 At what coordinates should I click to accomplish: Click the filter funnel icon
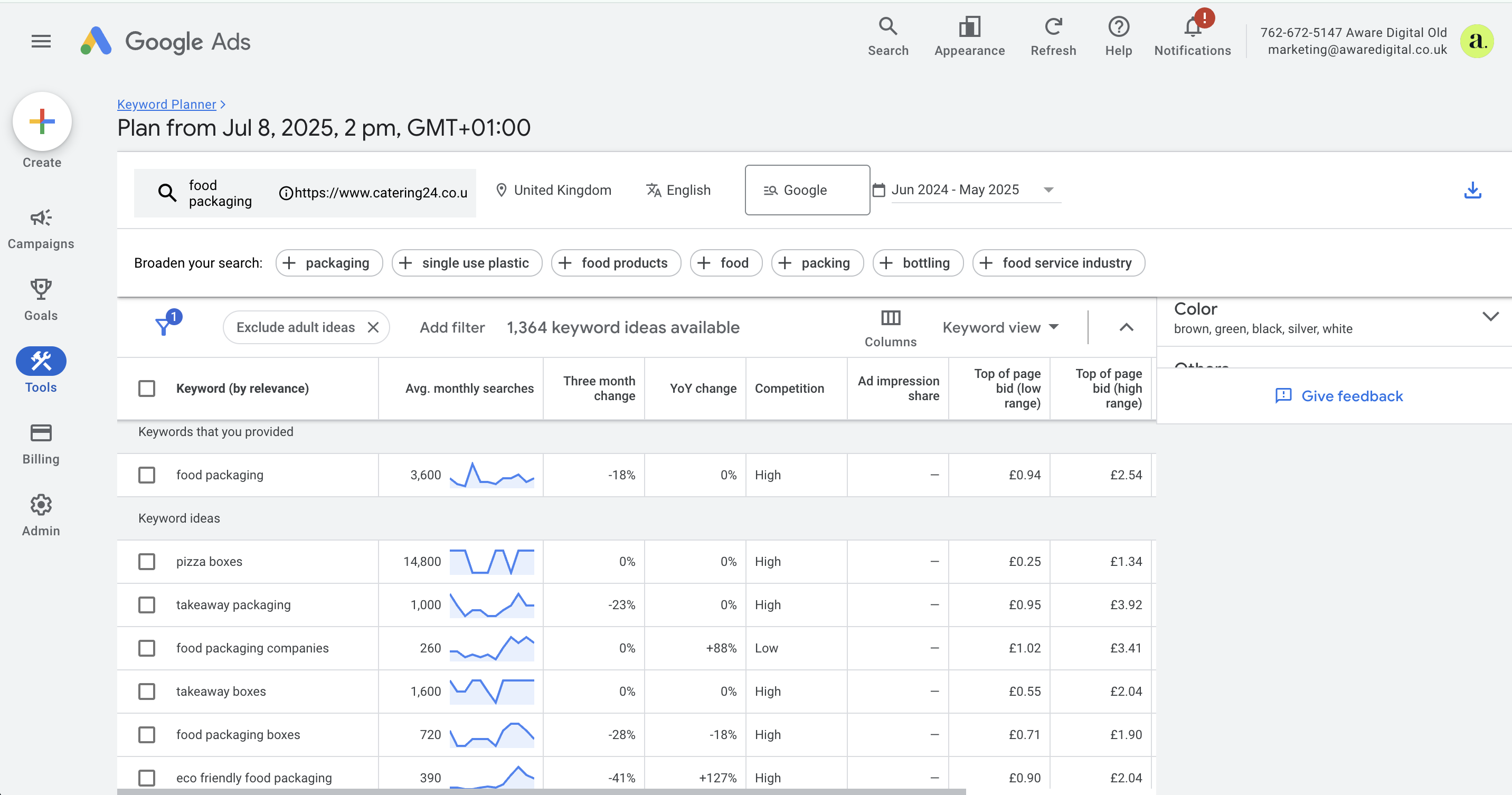pos(164,326)
